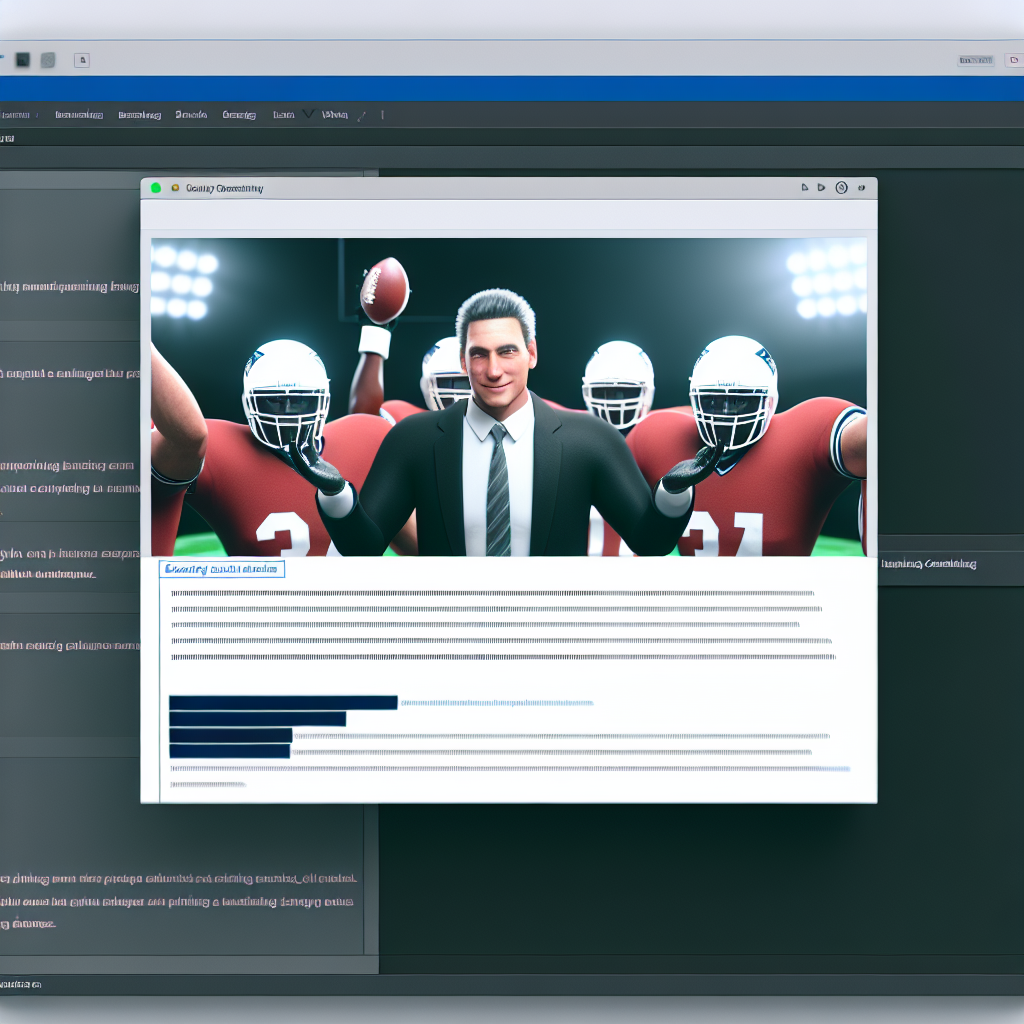Click the blue outlined label below the football image
Viewport: 1024px width, 1024px height.
[x=222, y=569]
